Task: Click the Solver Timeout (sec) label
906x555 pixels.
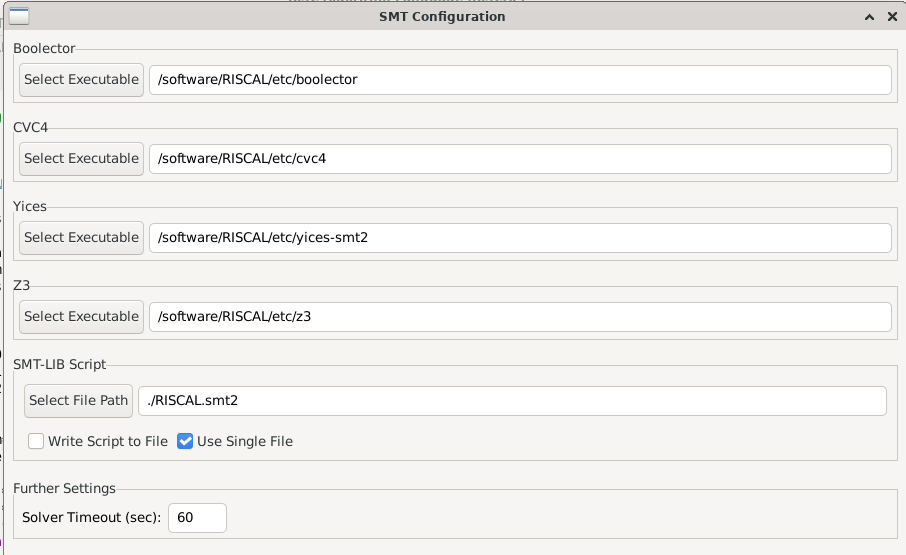Action: tap(91, 518)
